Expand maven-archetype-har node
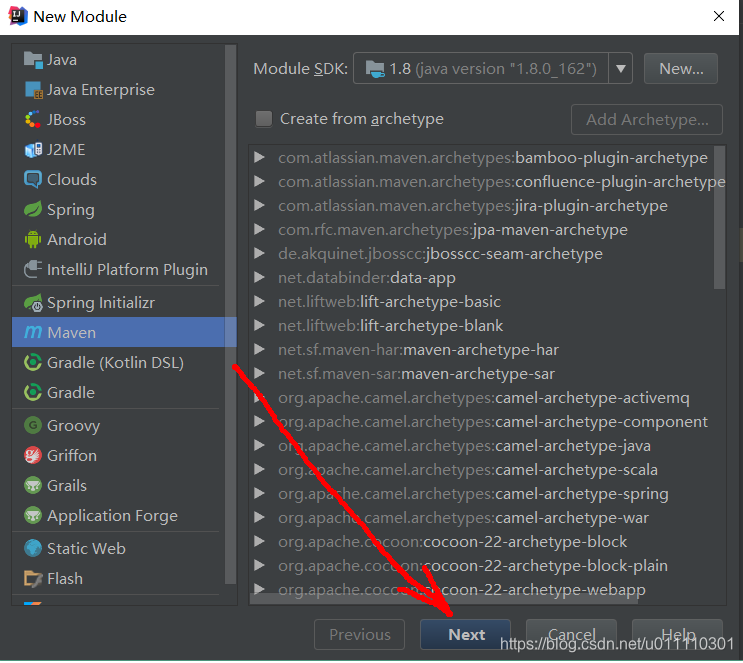743x663 pixels. point(259,349)
